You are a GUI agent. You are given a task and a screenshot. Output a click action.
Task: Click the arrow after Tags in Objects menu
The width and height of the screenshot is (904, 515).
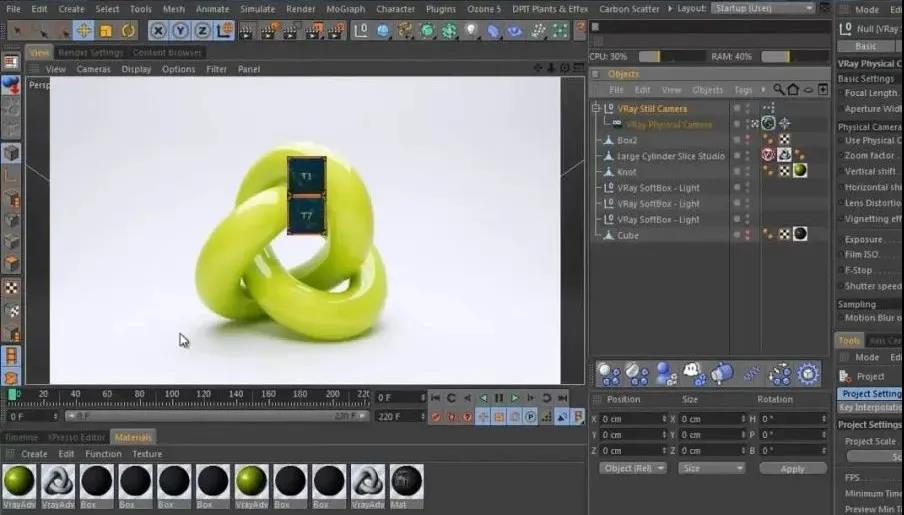point(763,90)
